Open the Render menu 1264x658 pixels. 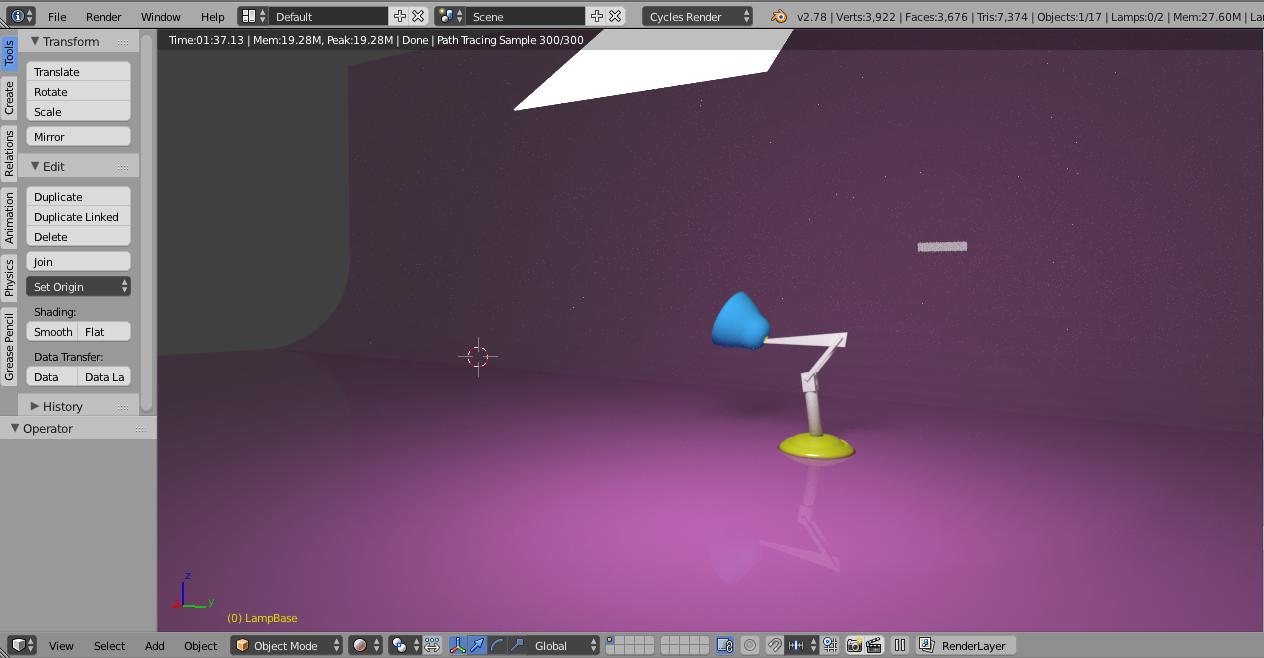pos(102,16)
